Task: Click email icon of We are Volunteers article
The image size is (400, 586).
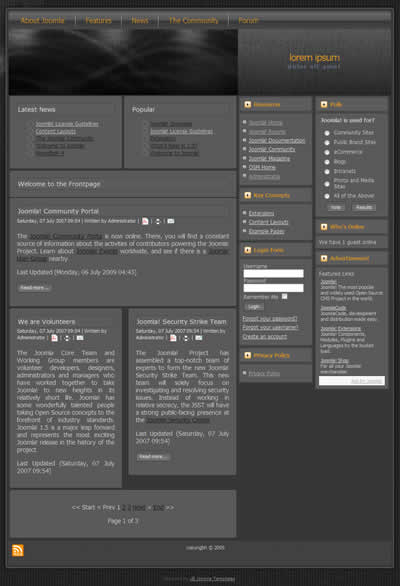Action: (80, 338)
